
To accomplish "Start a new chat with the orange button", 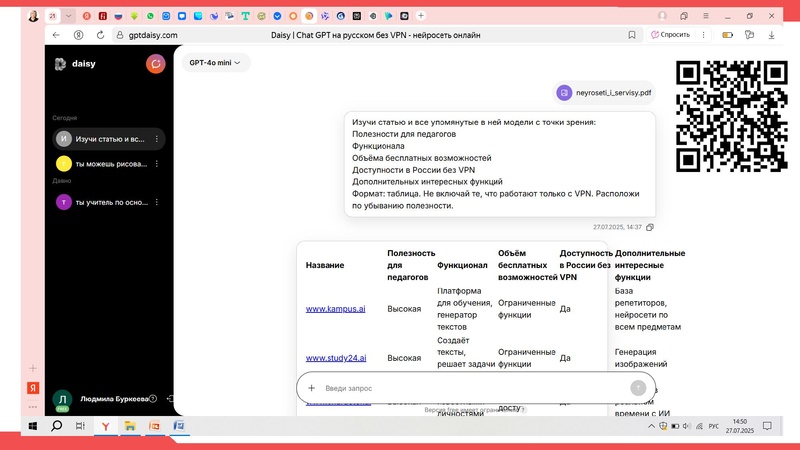I will (x=156, y=64).
